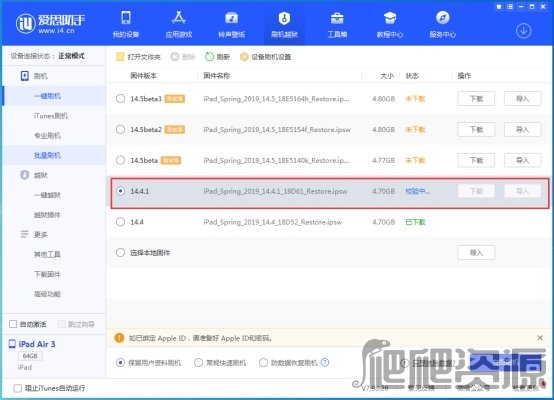554x400 pixels.
Task: Click the orange warning icon in Apple ID notice
Action: tap(119, 338)
